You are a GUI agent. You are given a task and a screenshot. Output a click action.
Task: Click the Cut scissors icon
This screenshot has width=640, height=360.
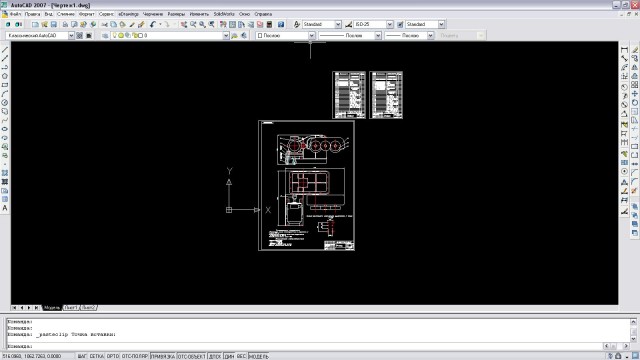point(105,24)
